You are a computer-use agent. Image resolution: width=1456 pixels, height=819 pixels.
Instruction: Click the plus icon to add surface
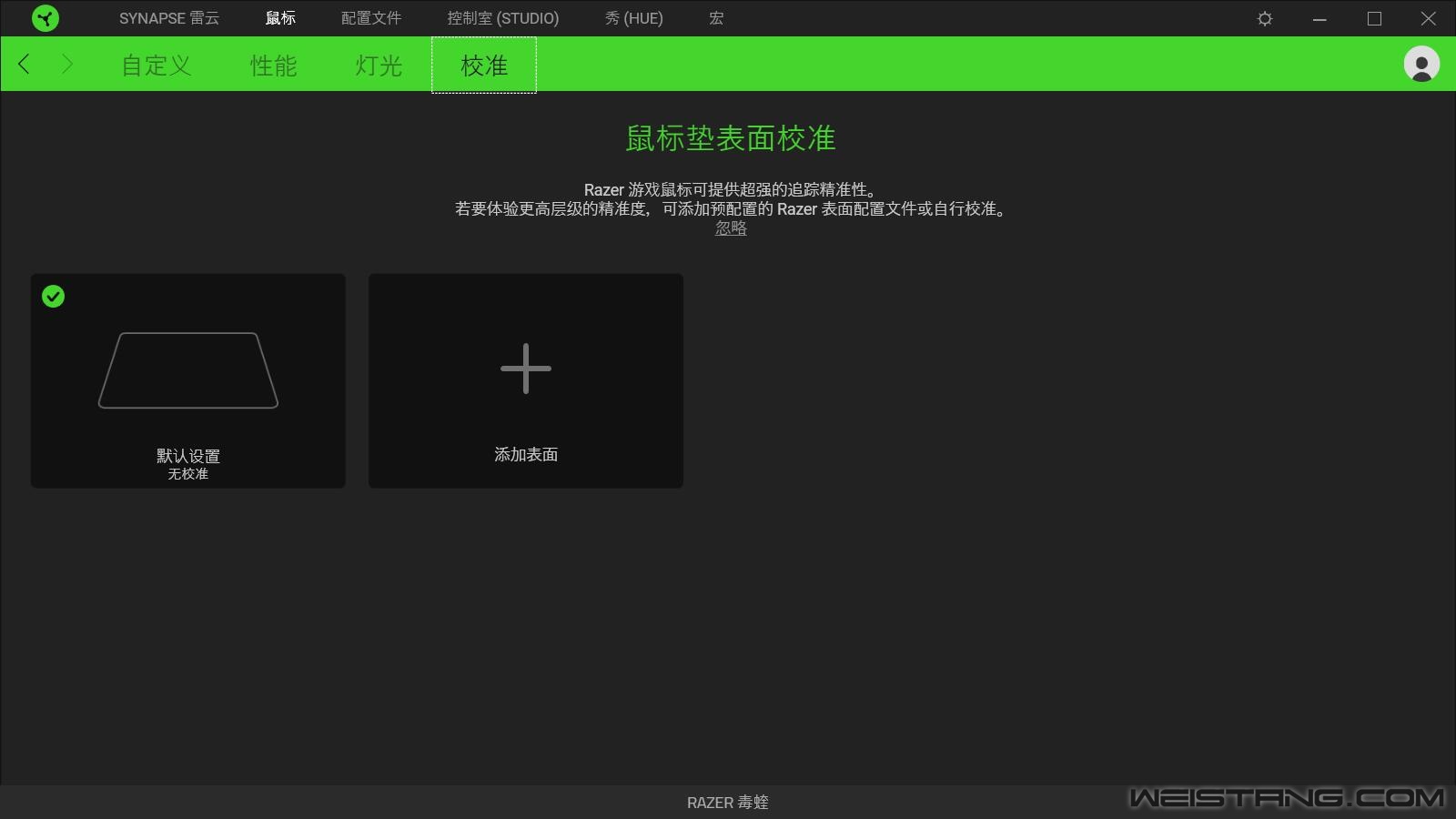click(x=526, y=369)
